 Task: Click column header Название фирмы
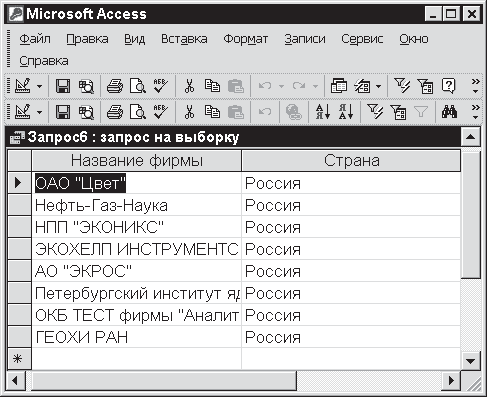(x=137, y=161)
